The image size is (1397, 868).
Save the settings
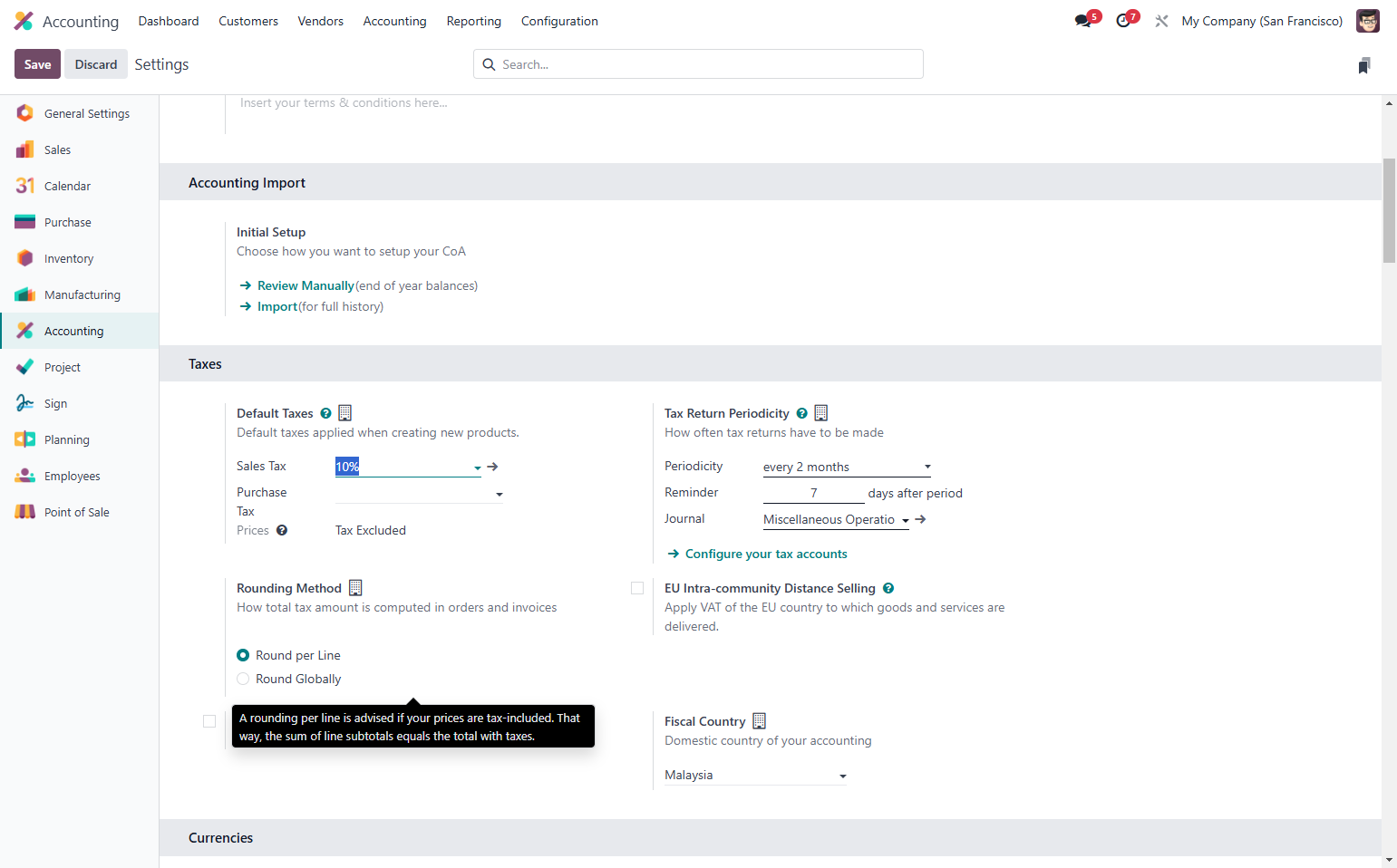[37, 64]
